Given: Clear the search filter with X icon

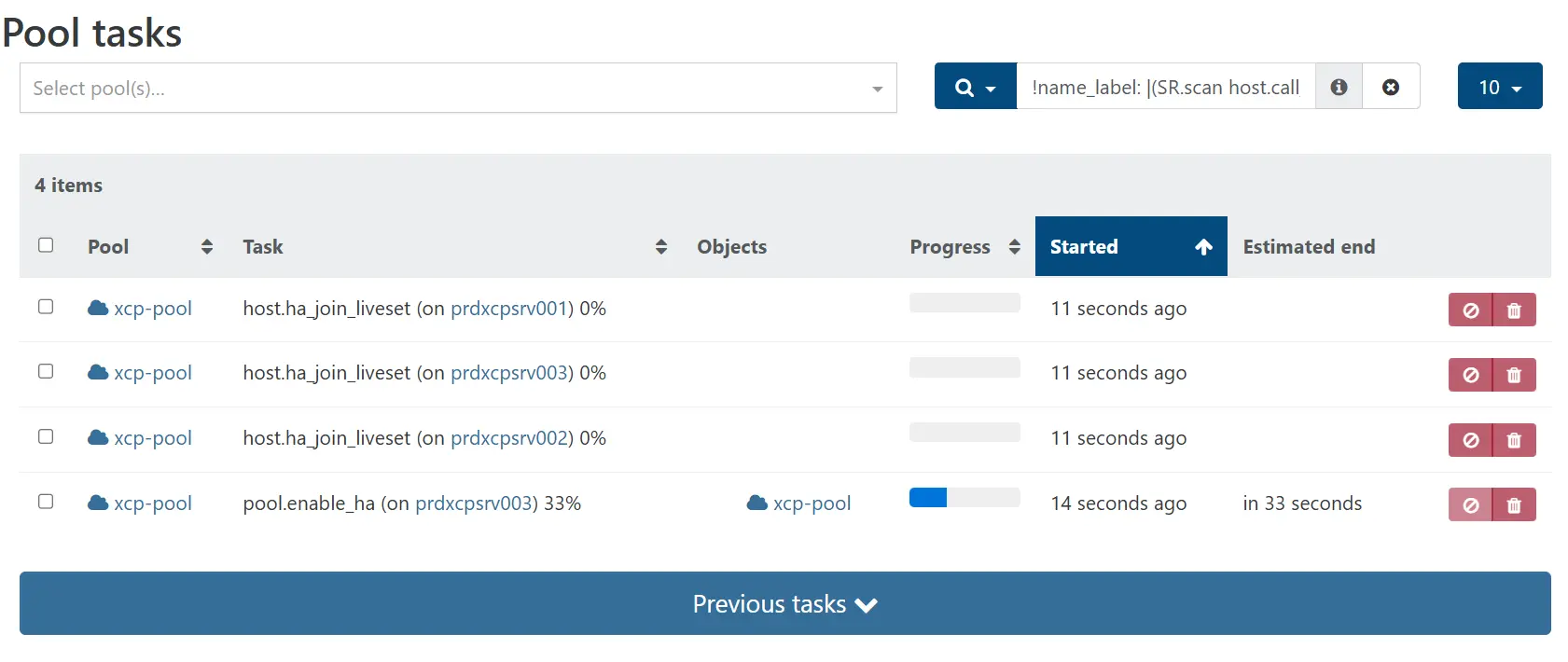Looking at the screenshot, I should pos(1390,87).
